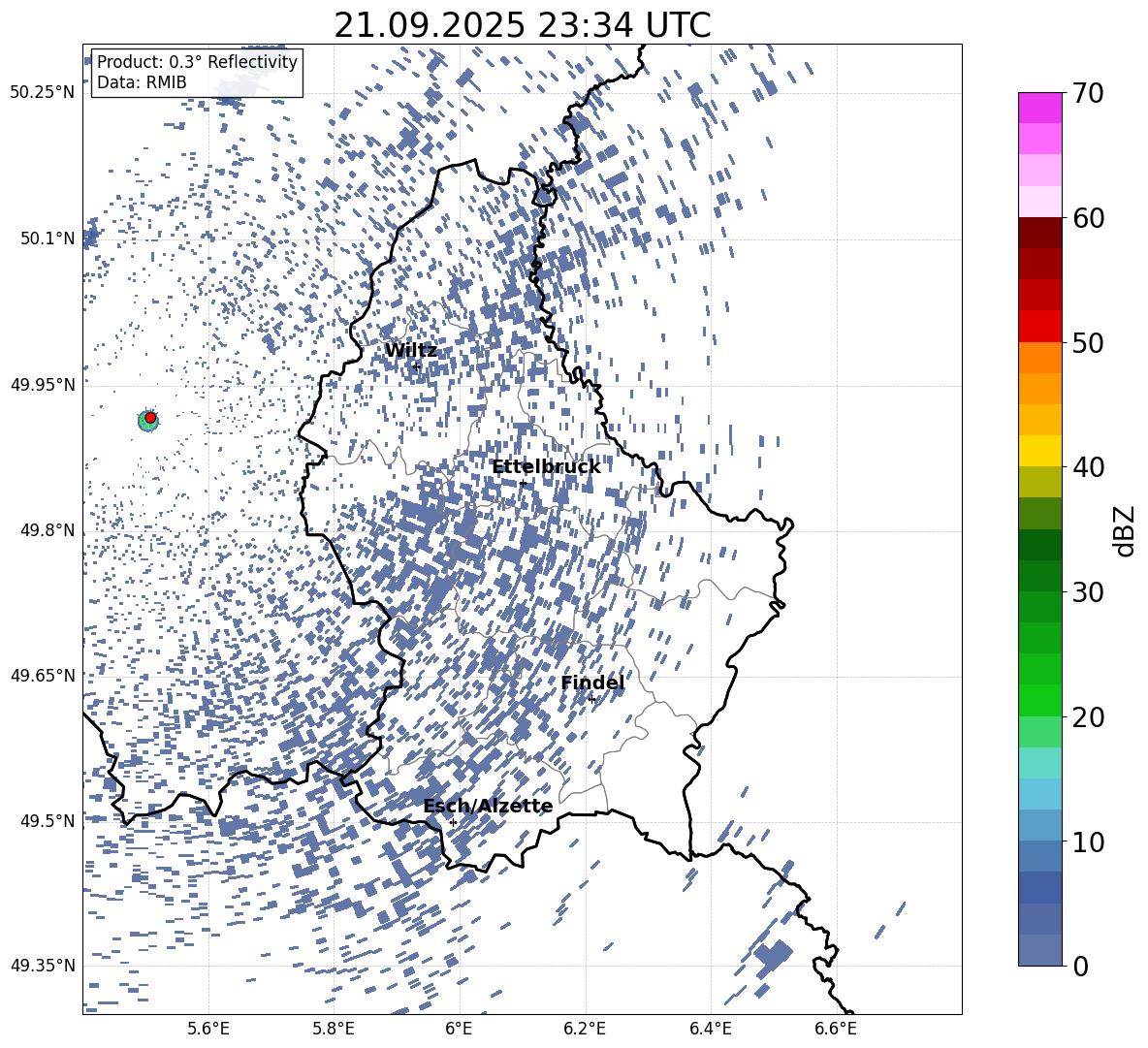The image size is (1148, 1048).
Task: Click the yellow 40 dBZ colorbar swatch
Action: 1039,452
